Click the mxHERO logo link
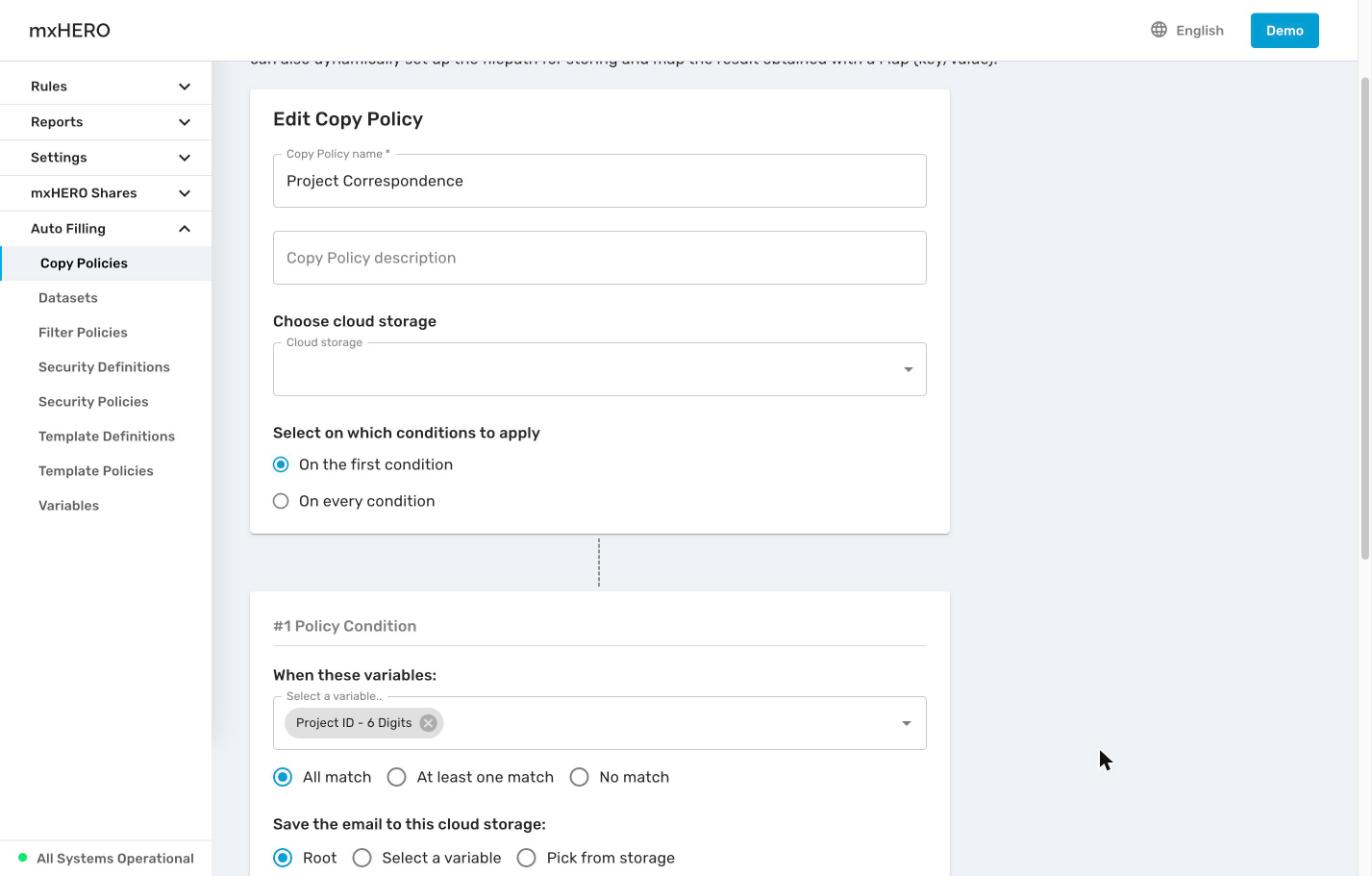This screenshot has width=1372, height=876. [x=70, y=30]
